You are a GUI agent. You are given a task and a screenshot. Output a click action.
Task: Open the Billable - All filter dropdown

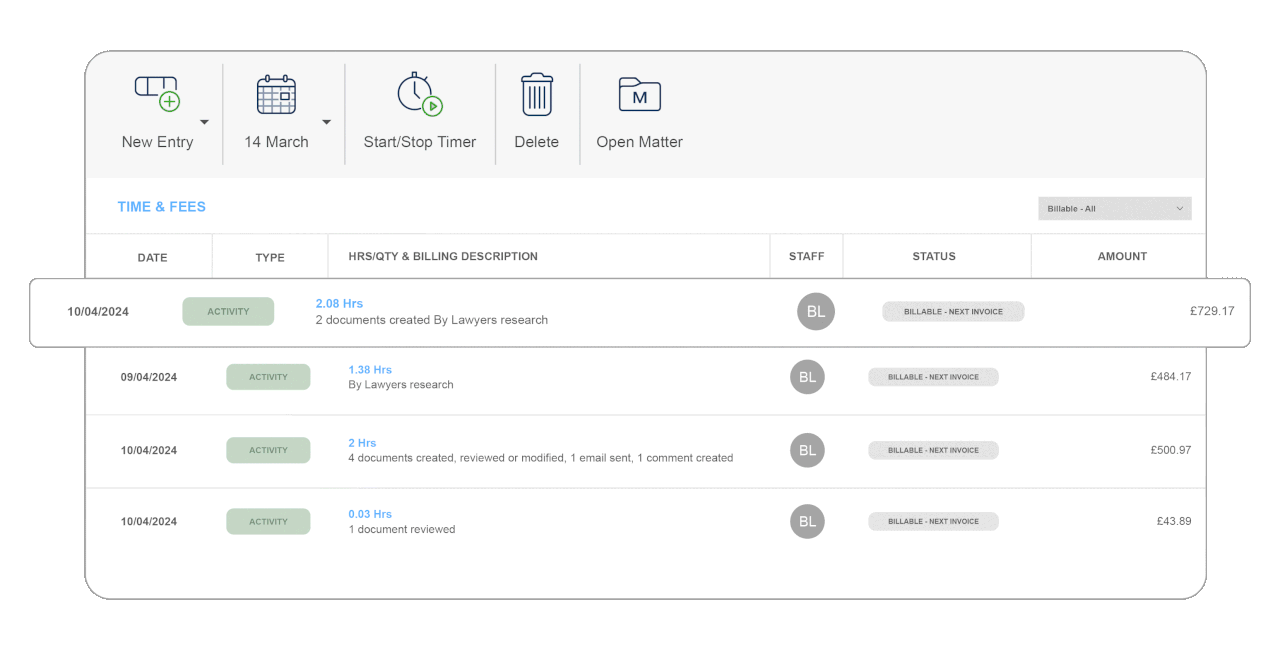(1114, 208)
